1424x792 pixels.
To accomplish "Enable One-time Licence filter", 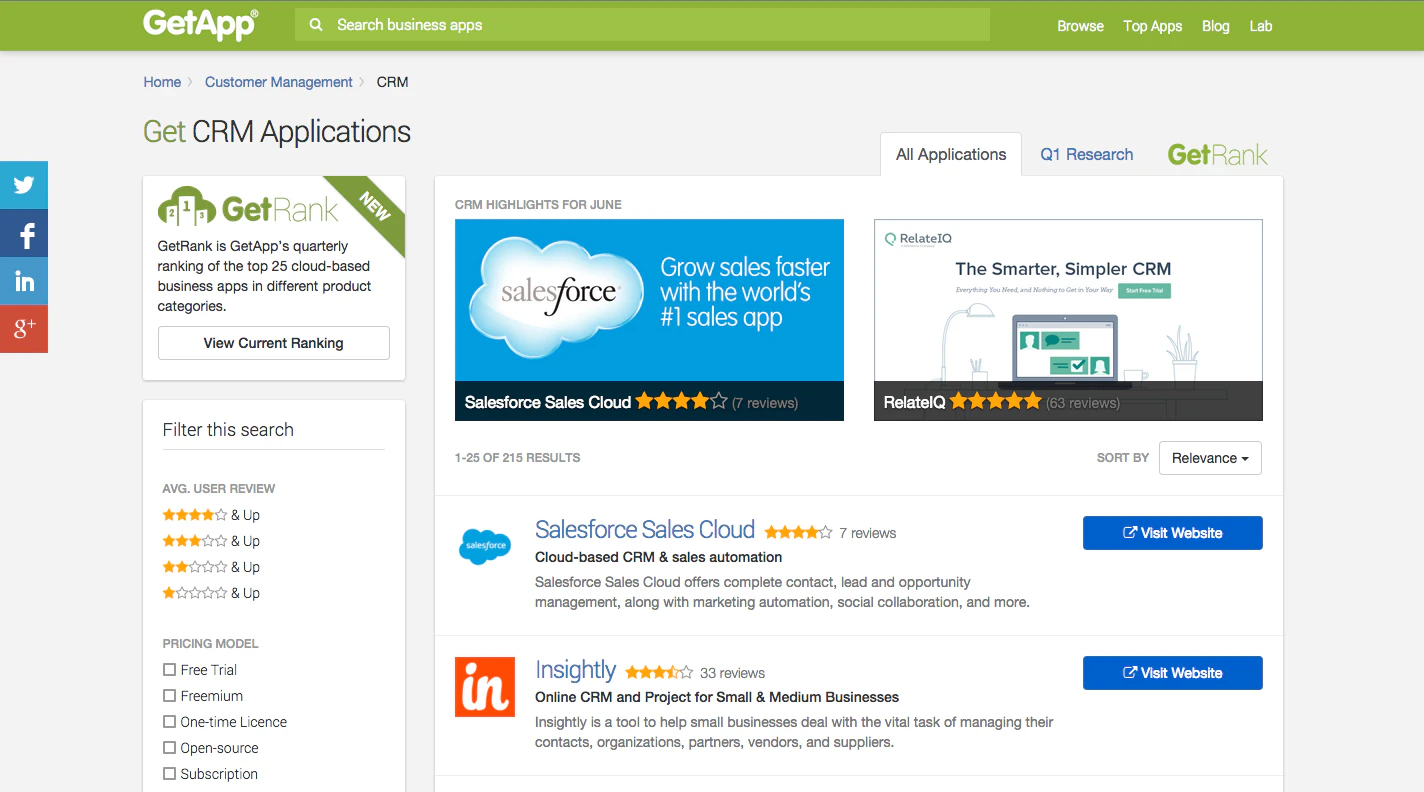I will point(169,721).
